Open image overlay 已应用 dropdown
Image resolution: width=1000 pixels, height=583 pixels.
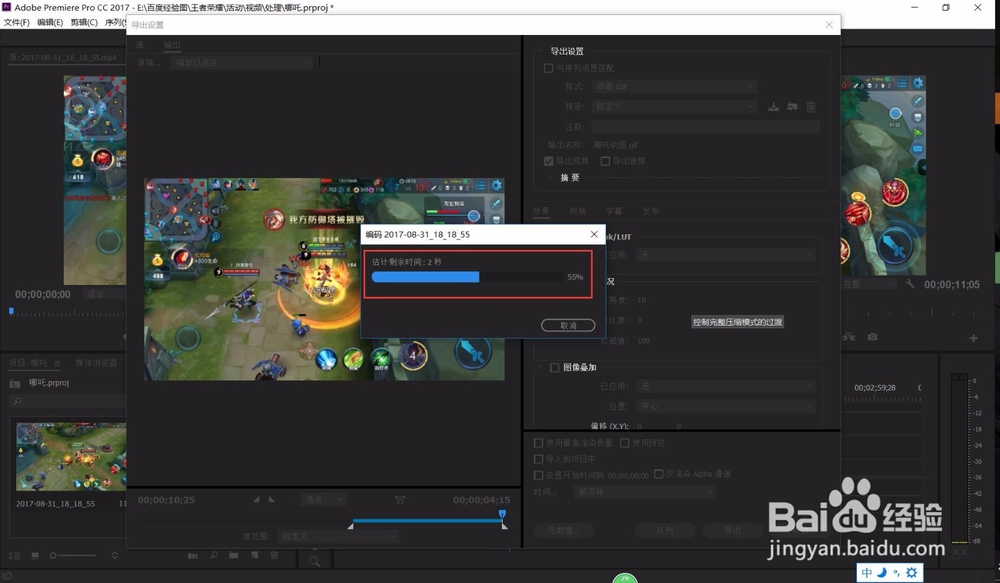point(726,387)
